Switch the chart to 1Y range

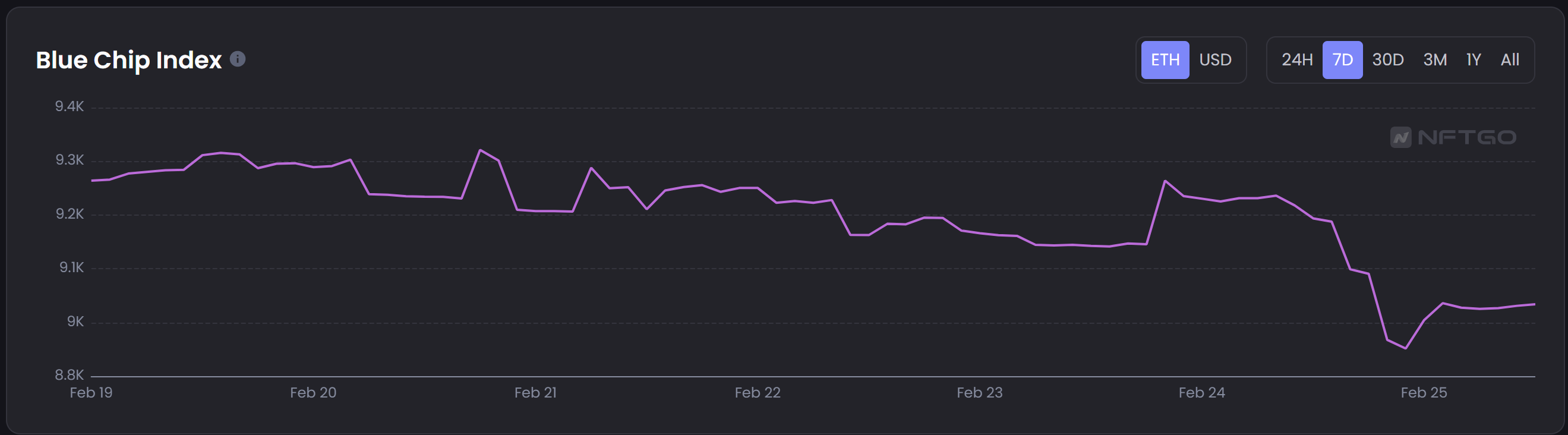coord(1473,59)
